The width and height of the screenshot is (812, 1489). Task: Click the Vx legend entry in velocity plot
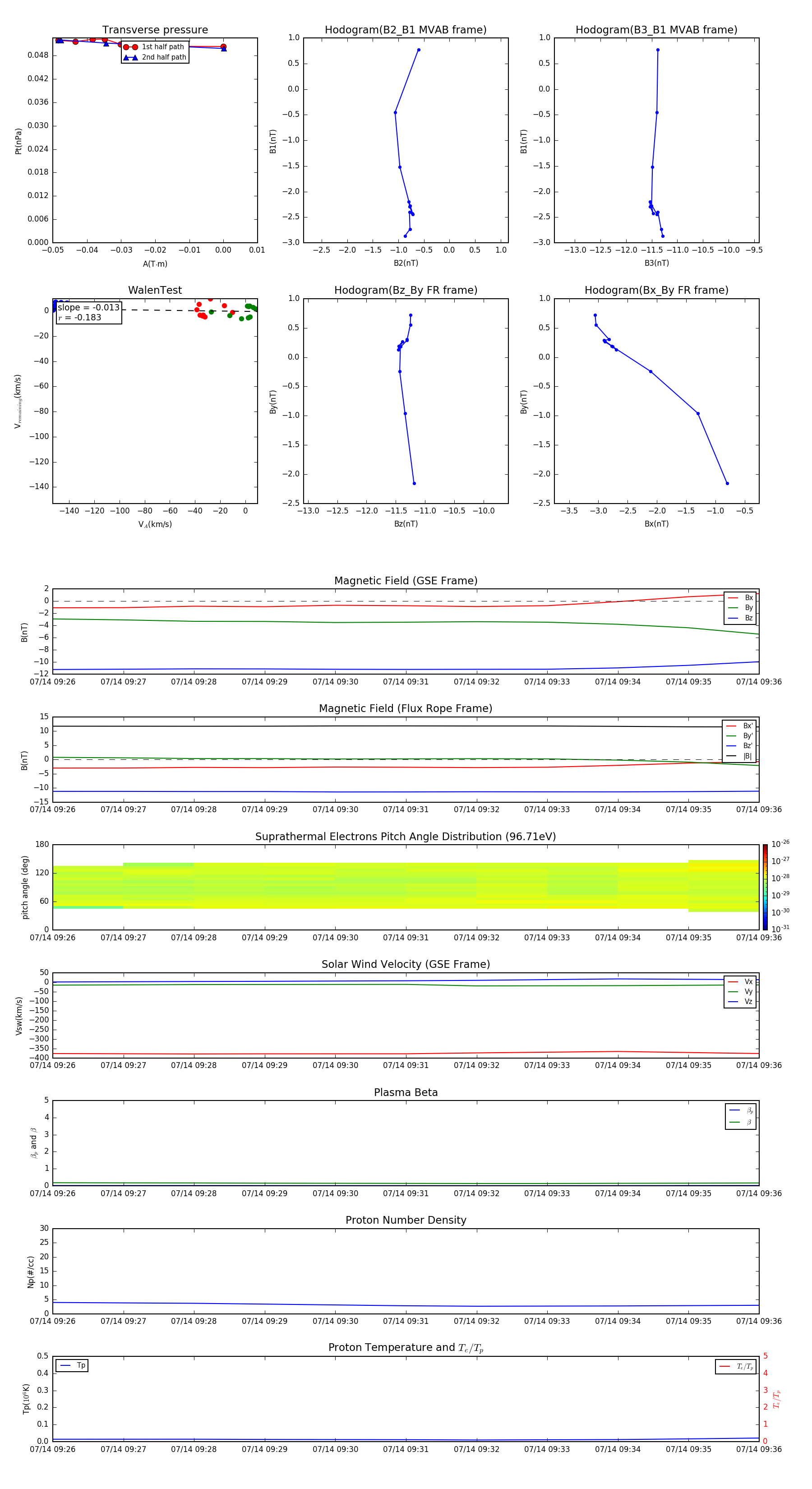pyautogui.click(x=740, y=982)
